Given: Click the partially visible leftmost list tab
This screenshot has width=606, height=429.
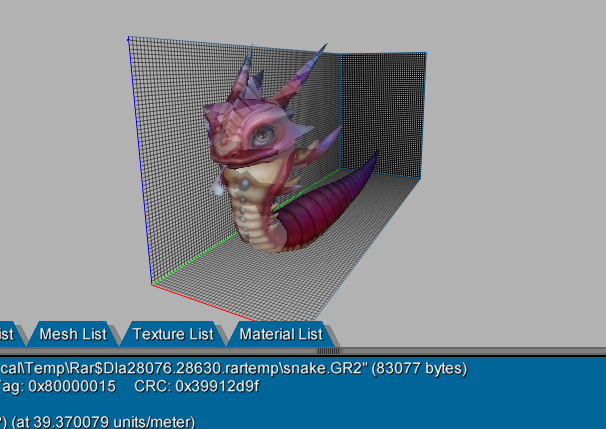Looking at the screenshot, I should pos(8,333).
